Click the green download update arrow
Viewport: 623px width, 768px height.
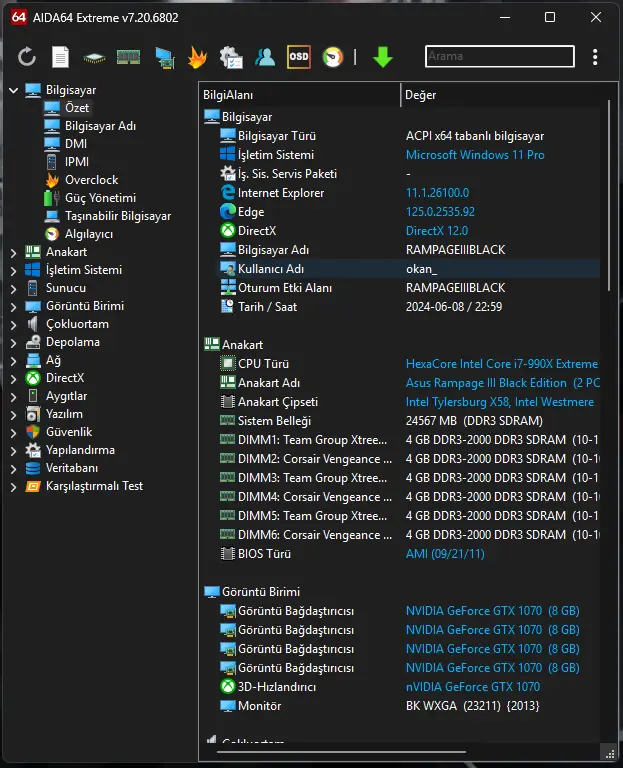(x=383, y=57)
